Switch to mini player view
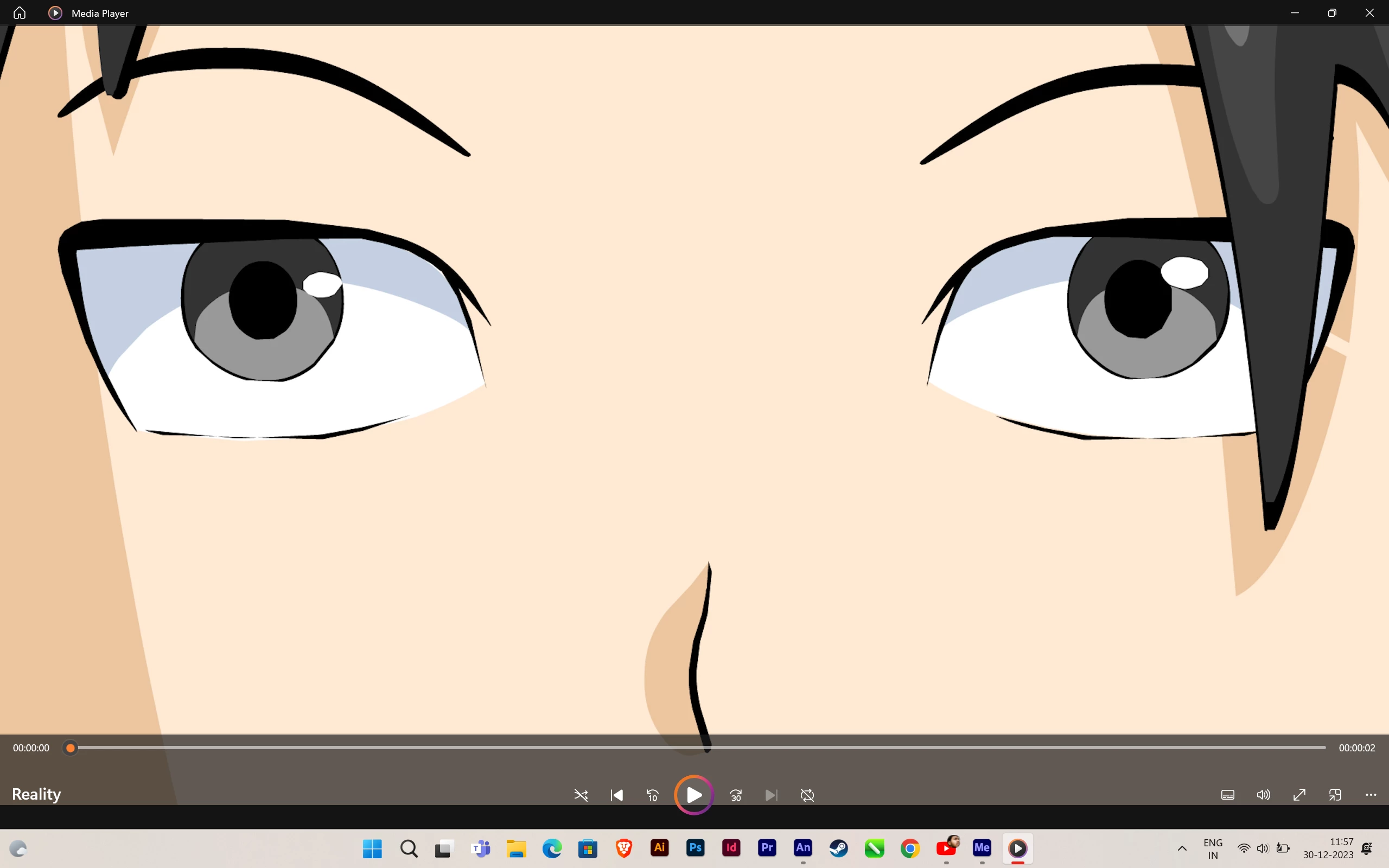The image size is (1389, 868). (1335, 795)
